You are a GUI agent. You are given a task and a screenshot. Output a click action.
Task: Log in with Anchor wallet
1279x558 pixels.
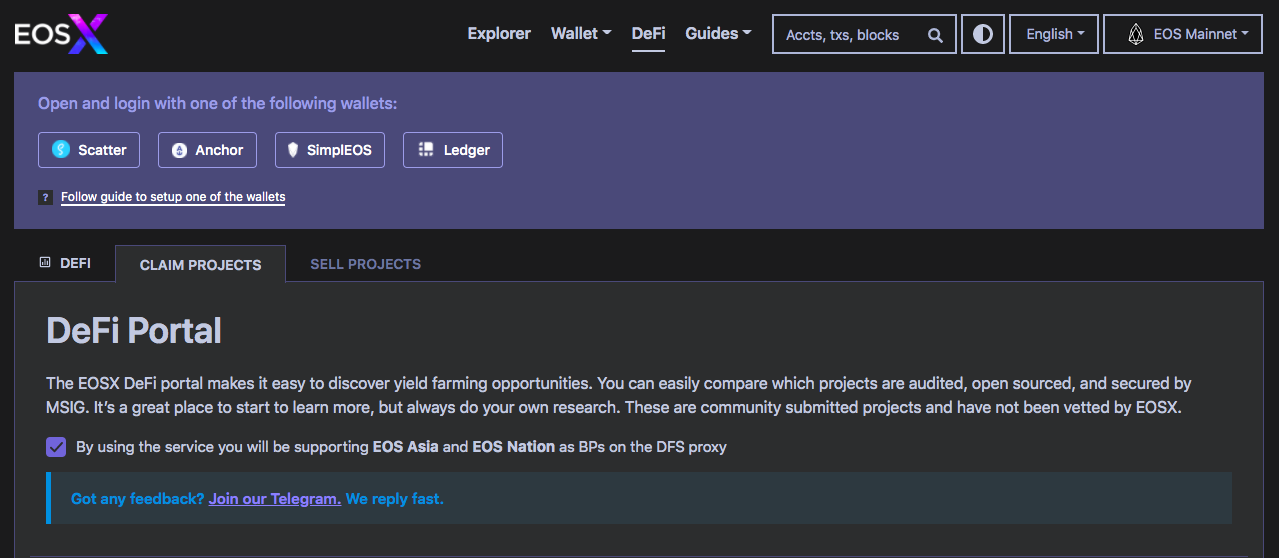[207, 150]
